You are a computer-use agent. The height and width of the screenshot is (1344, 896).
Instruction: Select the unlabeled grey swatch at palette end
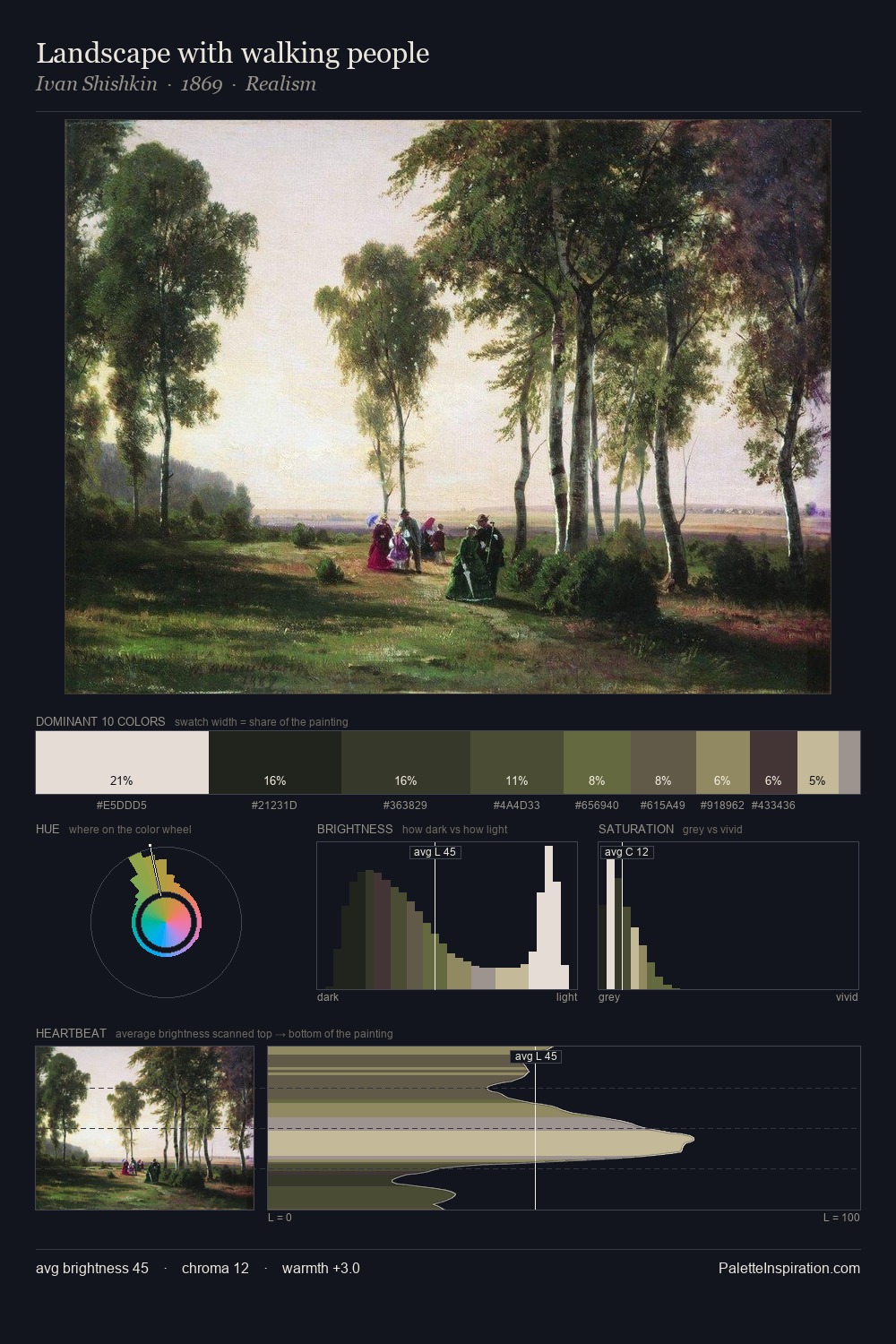pos(849,762)
